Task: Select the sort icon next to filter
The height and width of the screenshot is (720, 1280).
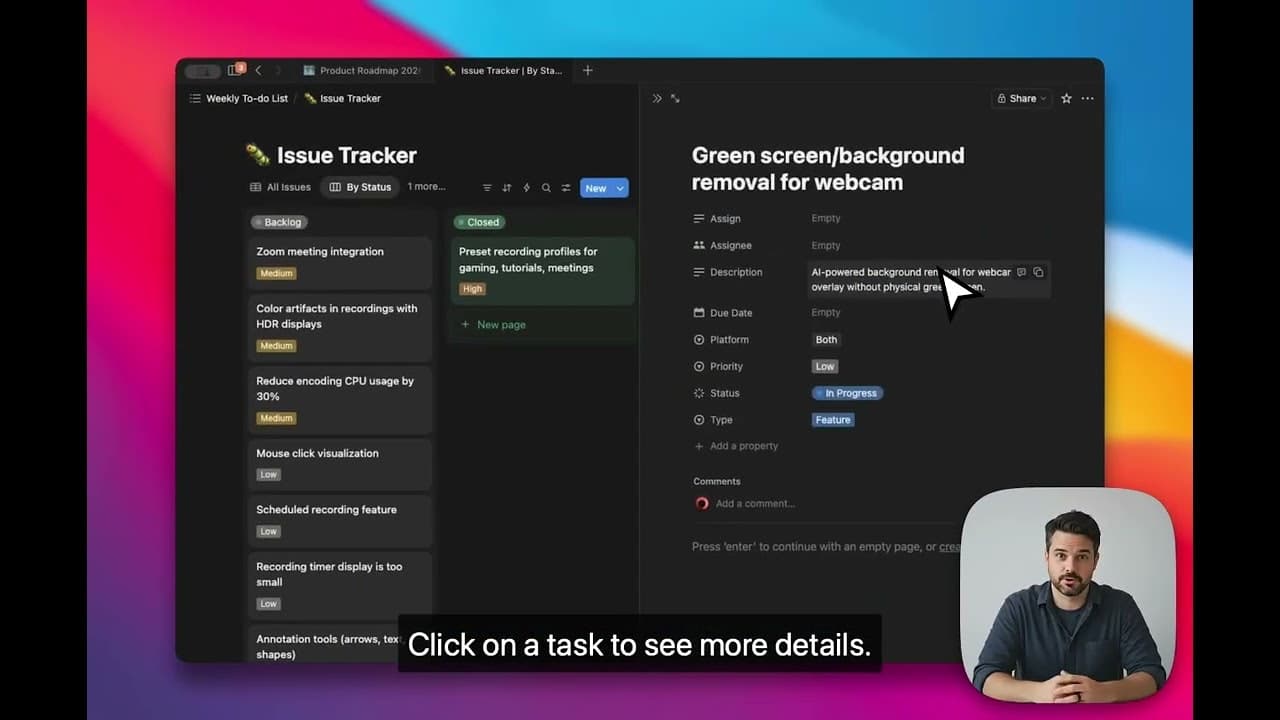Action: (507, 187)
